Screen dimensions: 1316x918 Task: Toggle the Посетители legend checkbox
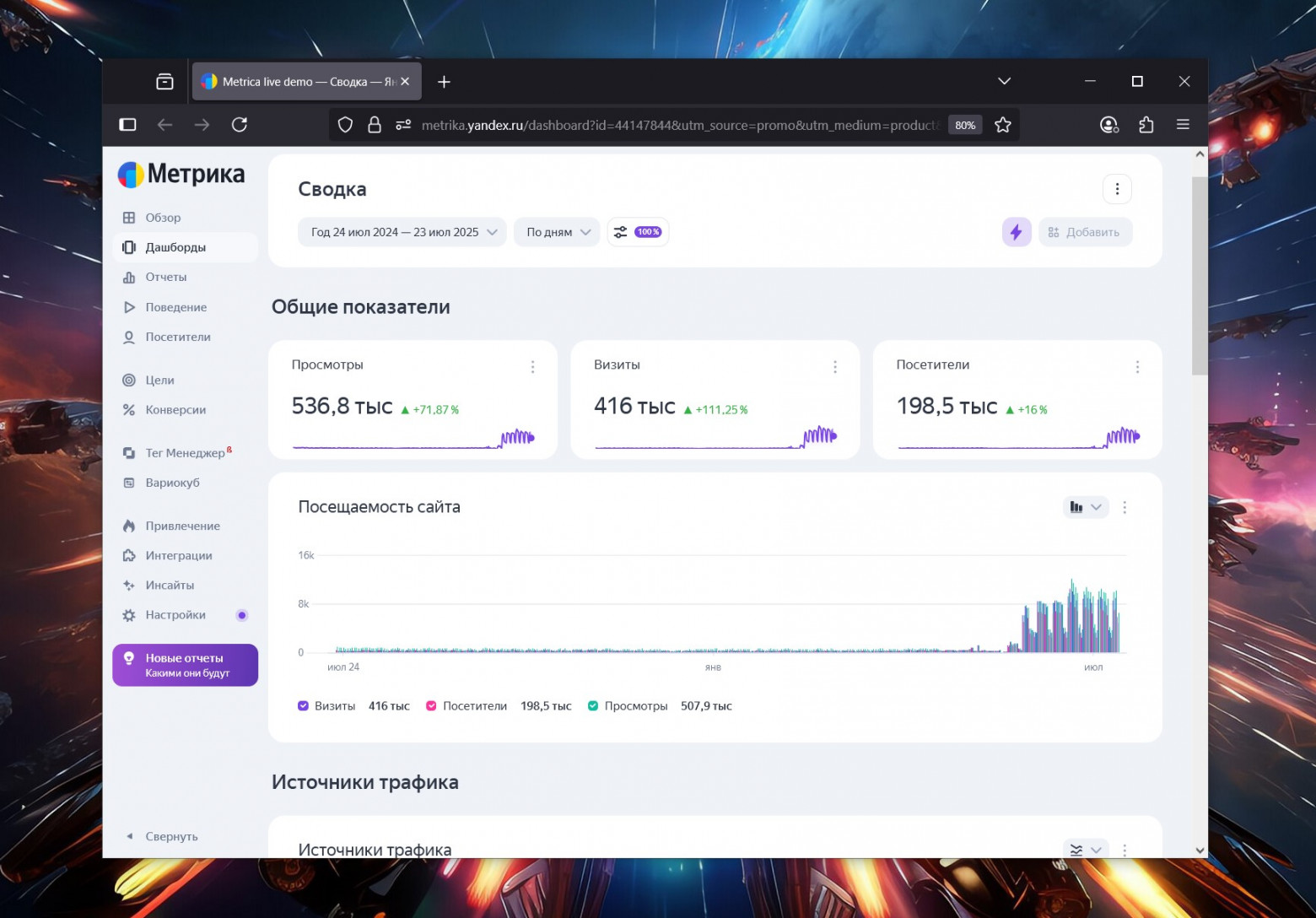pyautogui.click(x=431, y=706)
